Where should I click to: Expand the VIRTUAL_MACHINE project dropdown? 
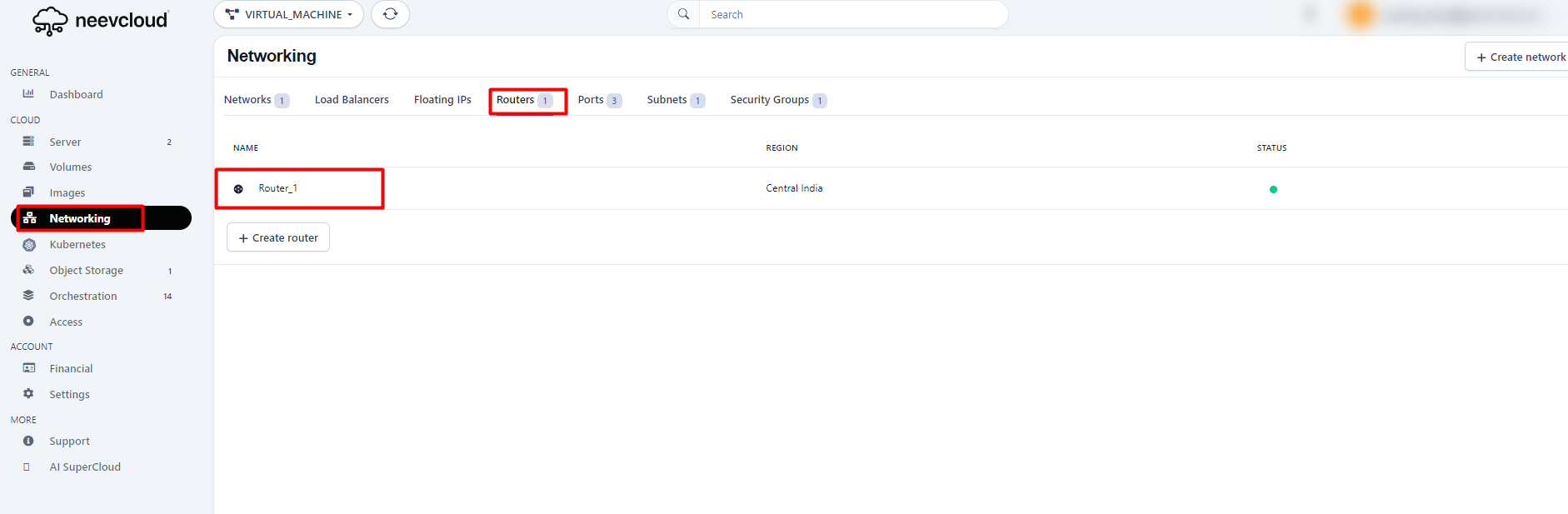(288, 14)
